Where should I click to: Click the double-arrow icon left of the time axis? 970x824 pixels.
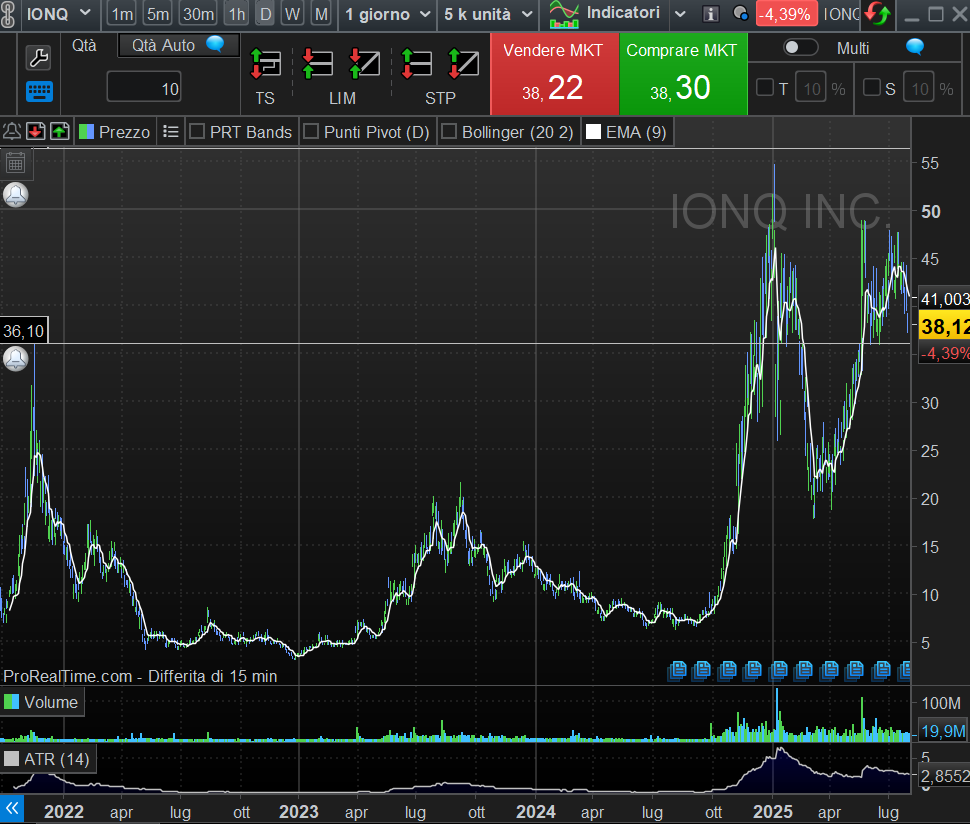(12, 808)
